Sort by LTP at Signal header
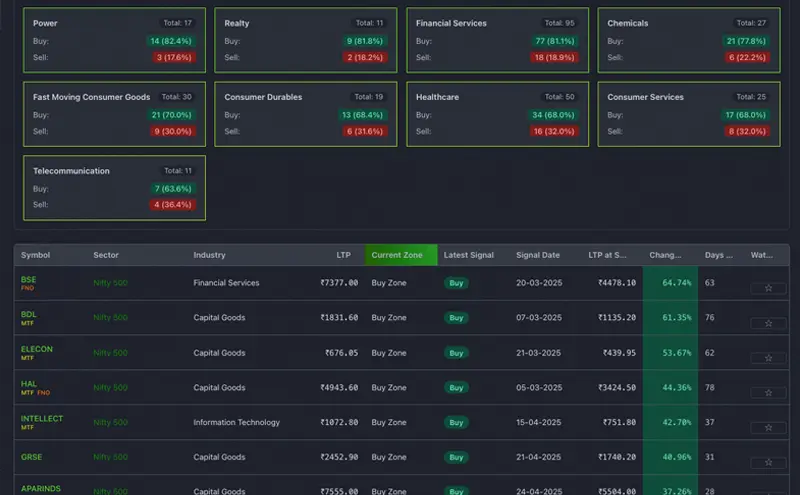800x495 pixels. click(607, 255)
